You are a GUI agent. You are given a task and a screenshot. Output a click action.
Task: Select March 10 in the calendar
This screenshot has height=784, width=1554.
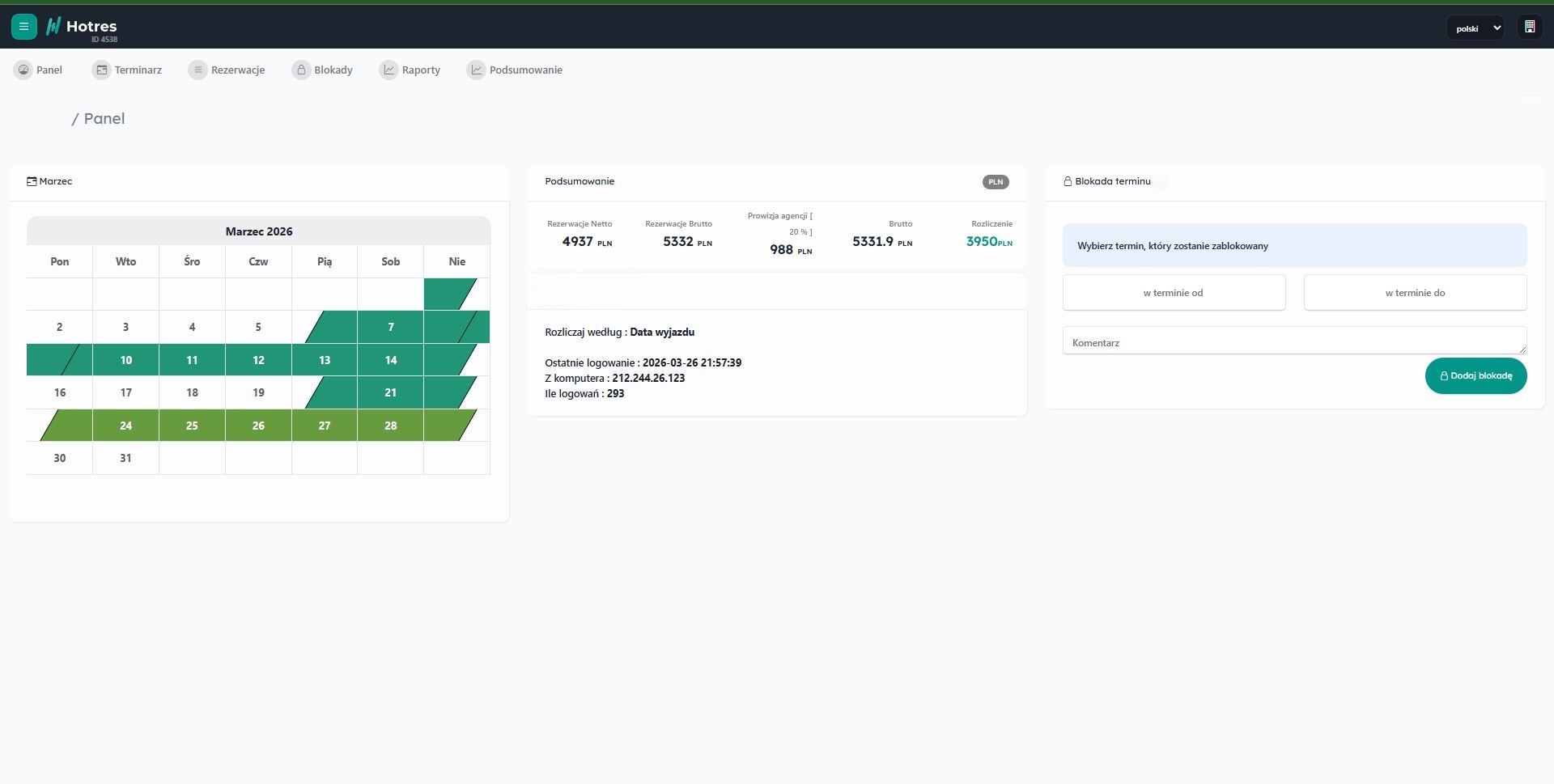tap(126, 360)
